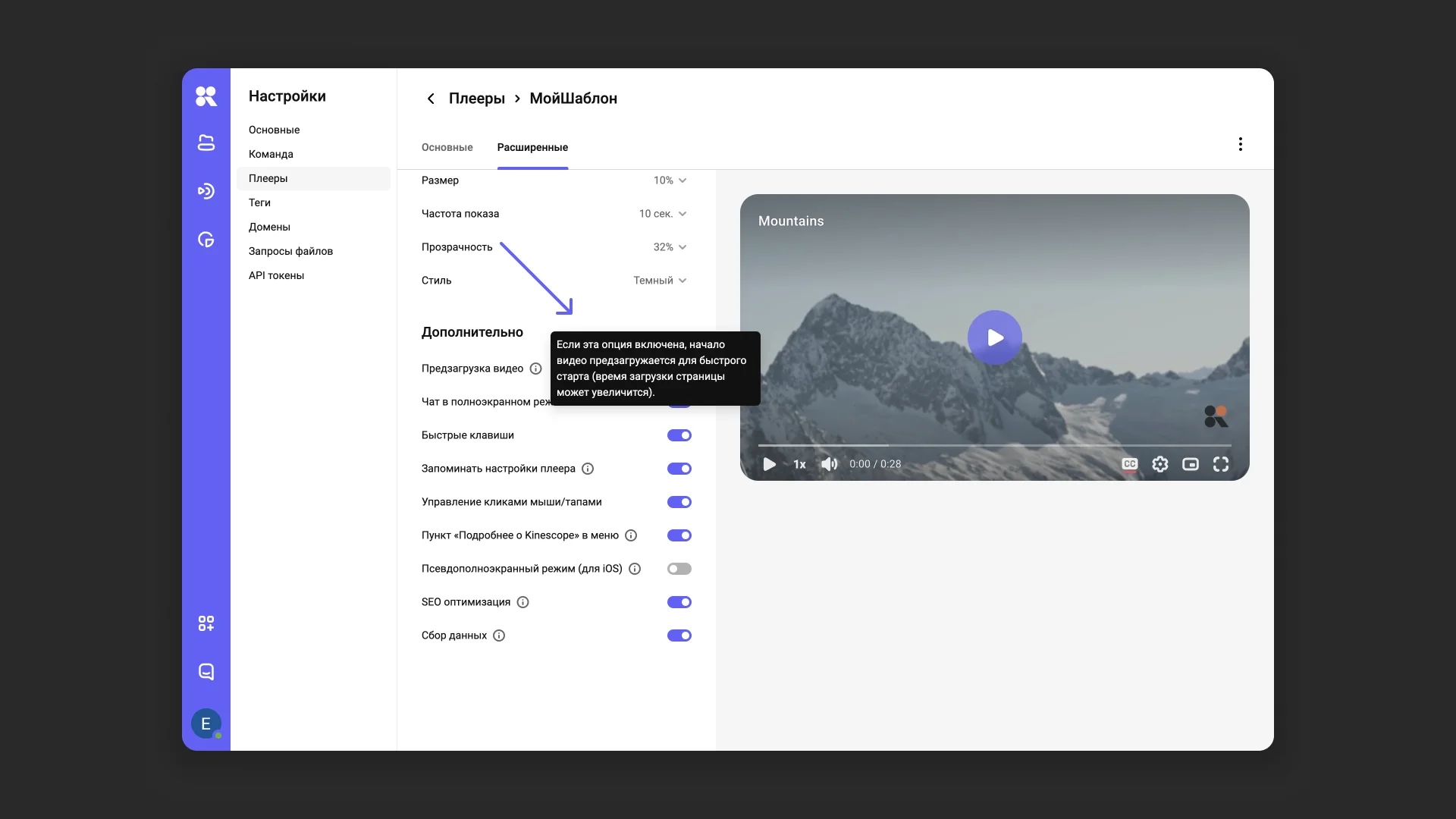Select Домены in settings menu
Image resolution: width=1456 pixels, height=819 pixels.
[269, 227]
